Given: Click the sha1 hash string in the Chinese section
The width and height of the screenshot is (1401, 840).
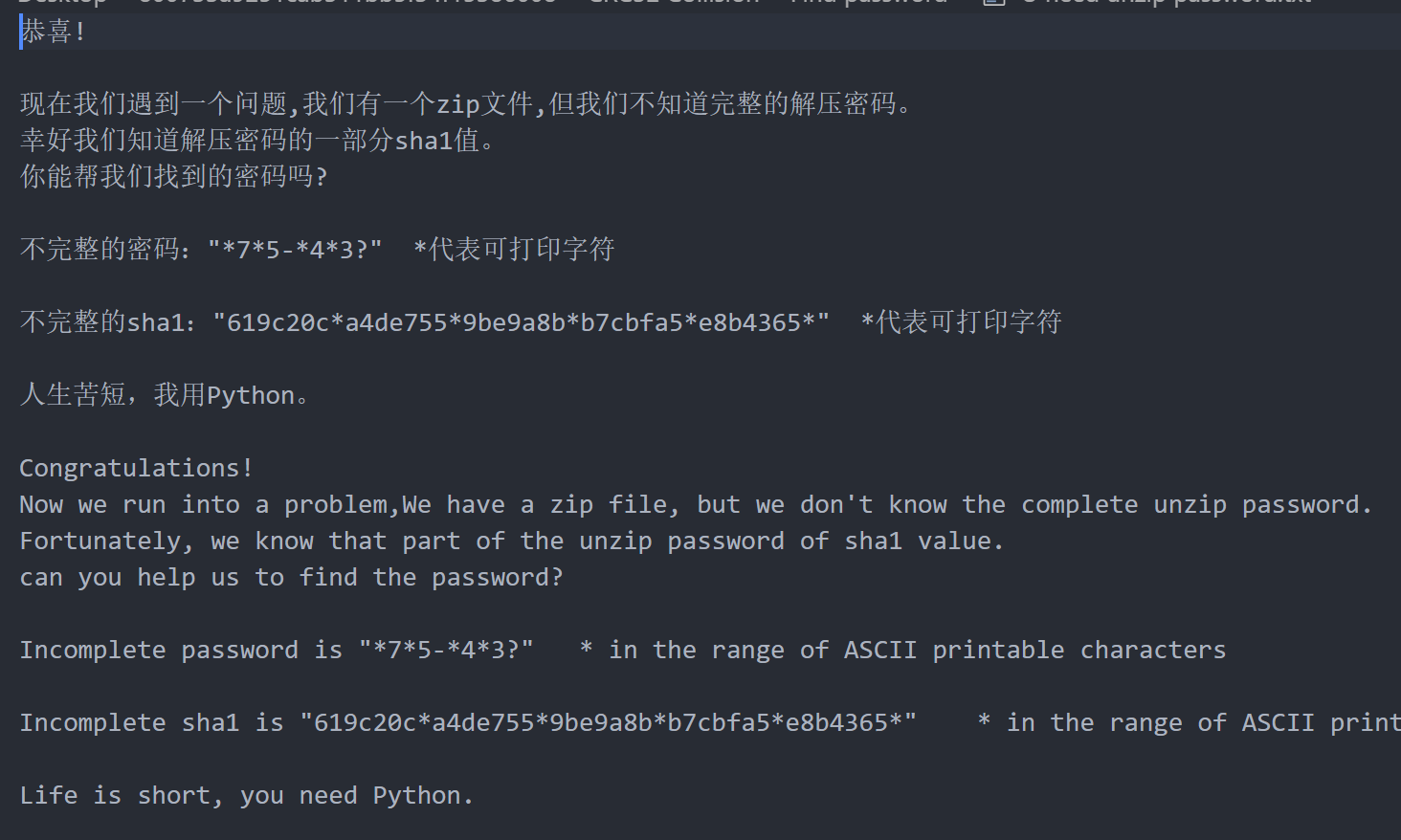Looking at the screenshot, I should tap(522, 322).
